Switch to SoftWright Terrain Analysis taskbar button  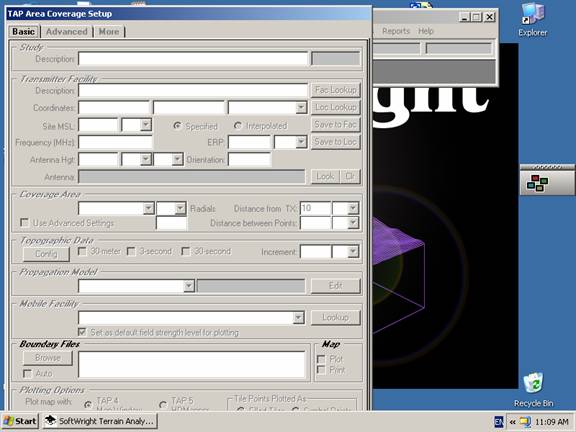[x=100, y=421]
